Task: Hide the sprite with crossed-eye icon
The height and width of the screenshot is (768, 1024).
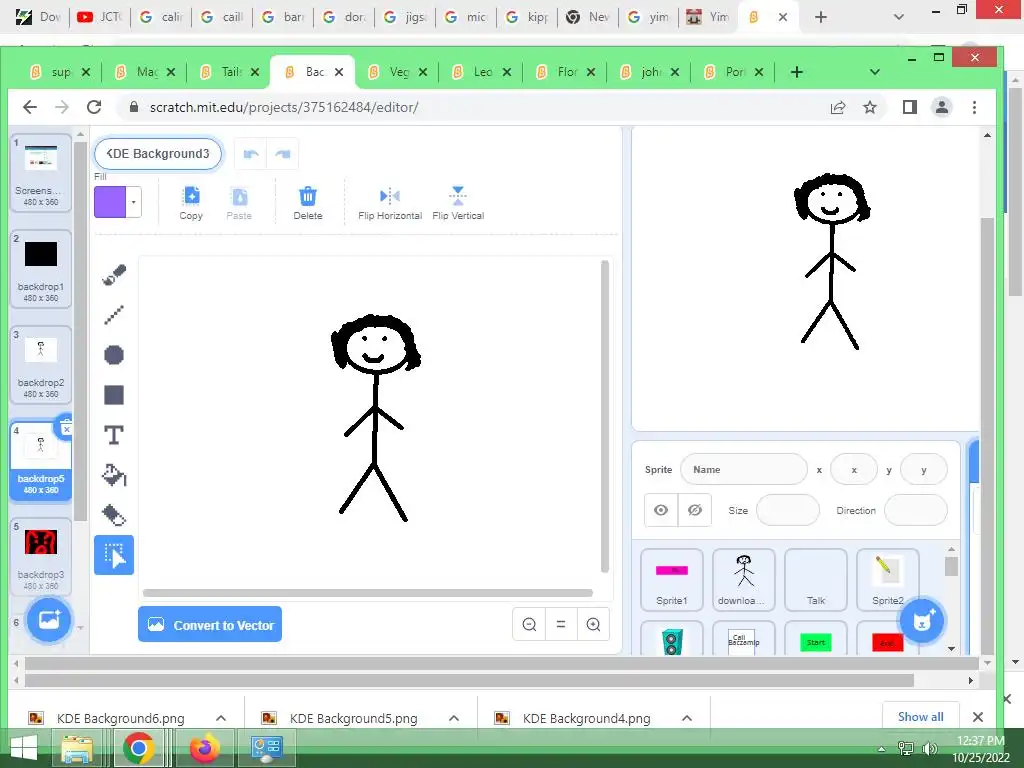Action: pos(695,510)
